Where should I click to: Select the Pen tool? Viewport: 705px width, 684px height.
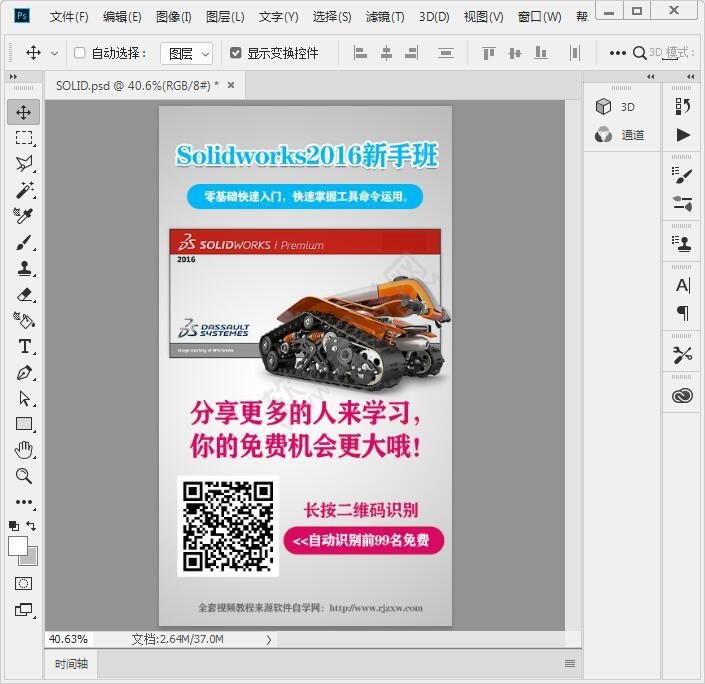24,372
